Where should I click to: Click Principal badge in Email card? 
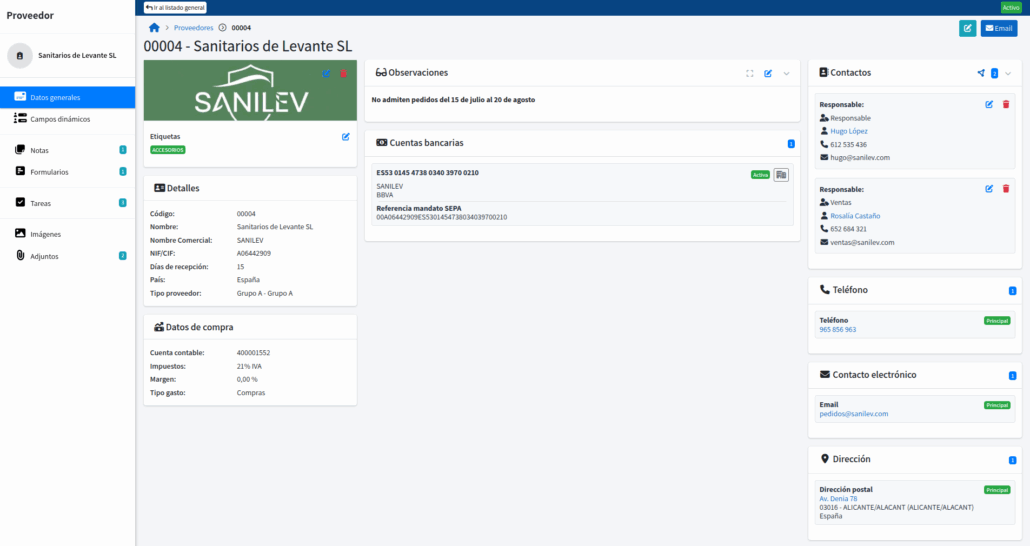click(x=996, y=405)
